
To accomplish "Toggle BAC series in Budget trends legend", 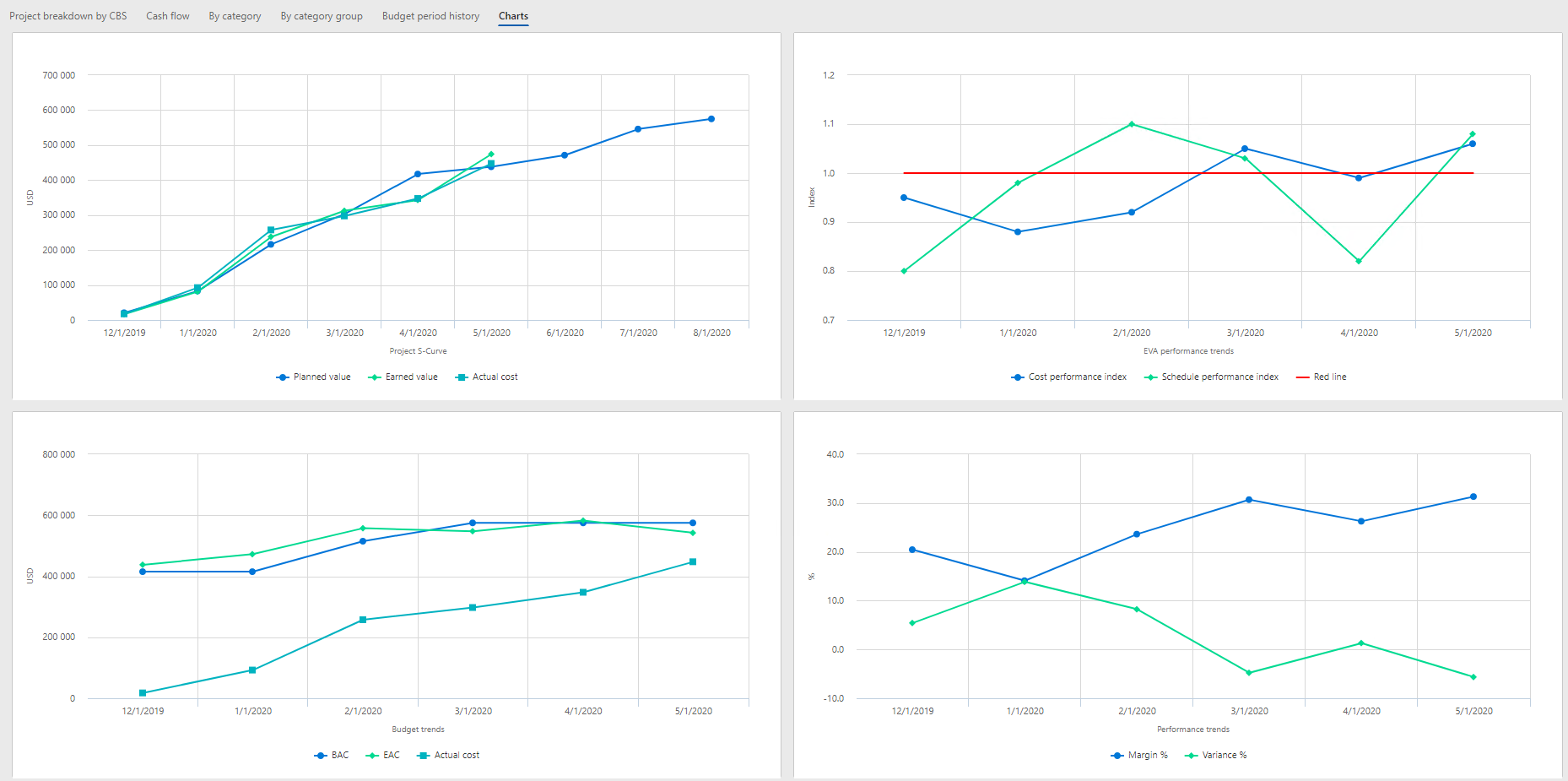I will 331,756.
